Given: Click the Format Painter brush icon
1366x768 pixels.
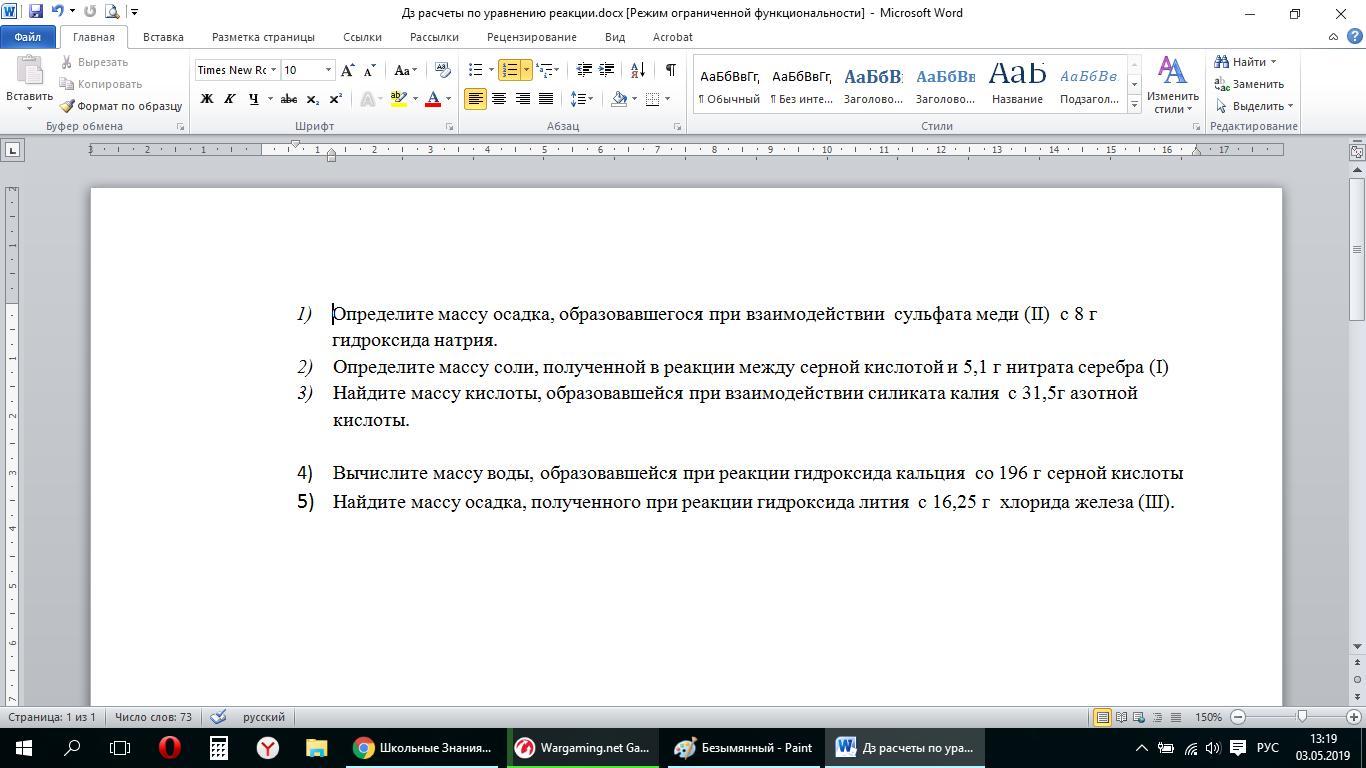Looking at the screenshot, I should [67, 106].
